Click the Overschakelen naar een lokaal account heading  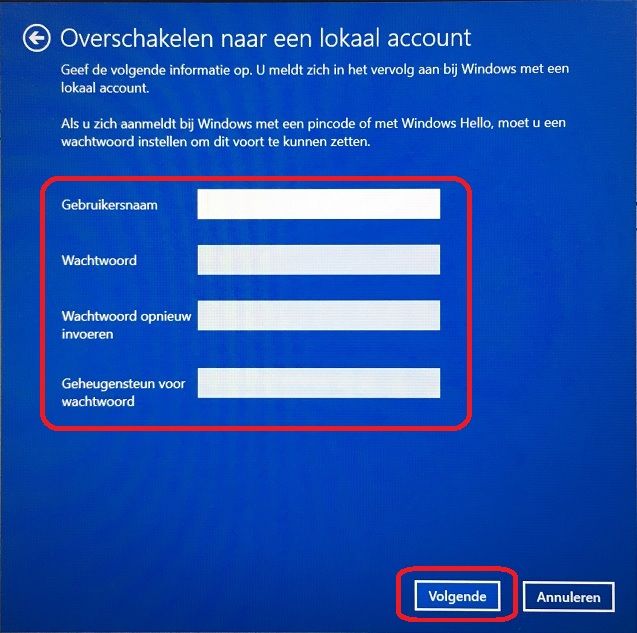point(266,38)
